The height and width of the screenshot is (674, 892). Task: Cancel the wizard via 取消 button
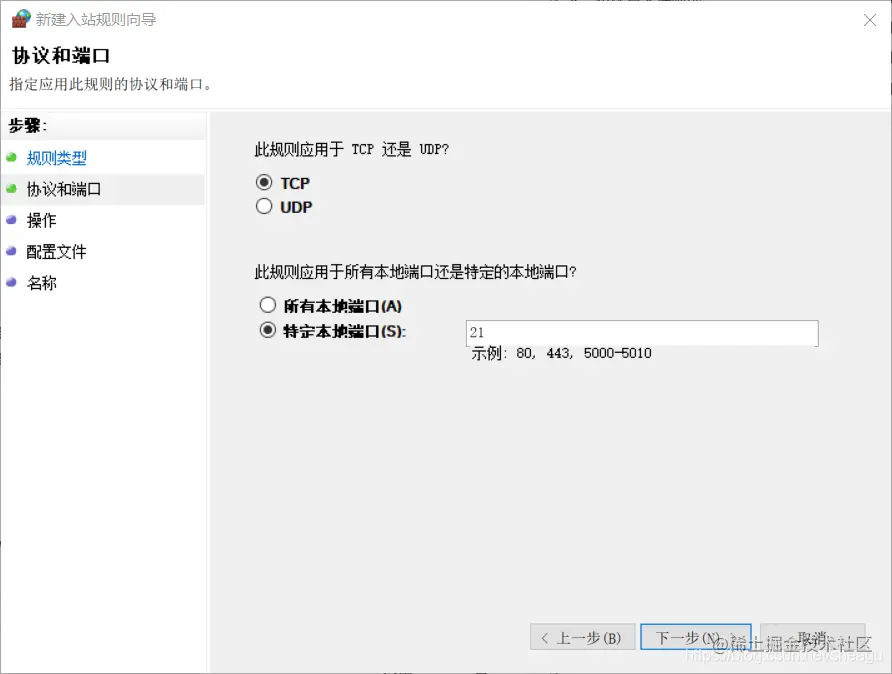point(812,637)
